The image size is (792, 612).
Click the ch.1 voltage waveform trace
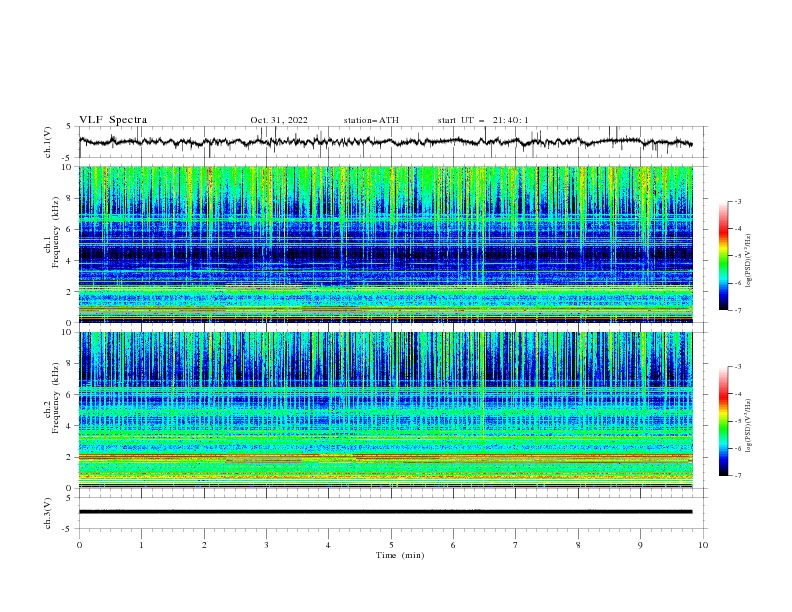[385, 142]
